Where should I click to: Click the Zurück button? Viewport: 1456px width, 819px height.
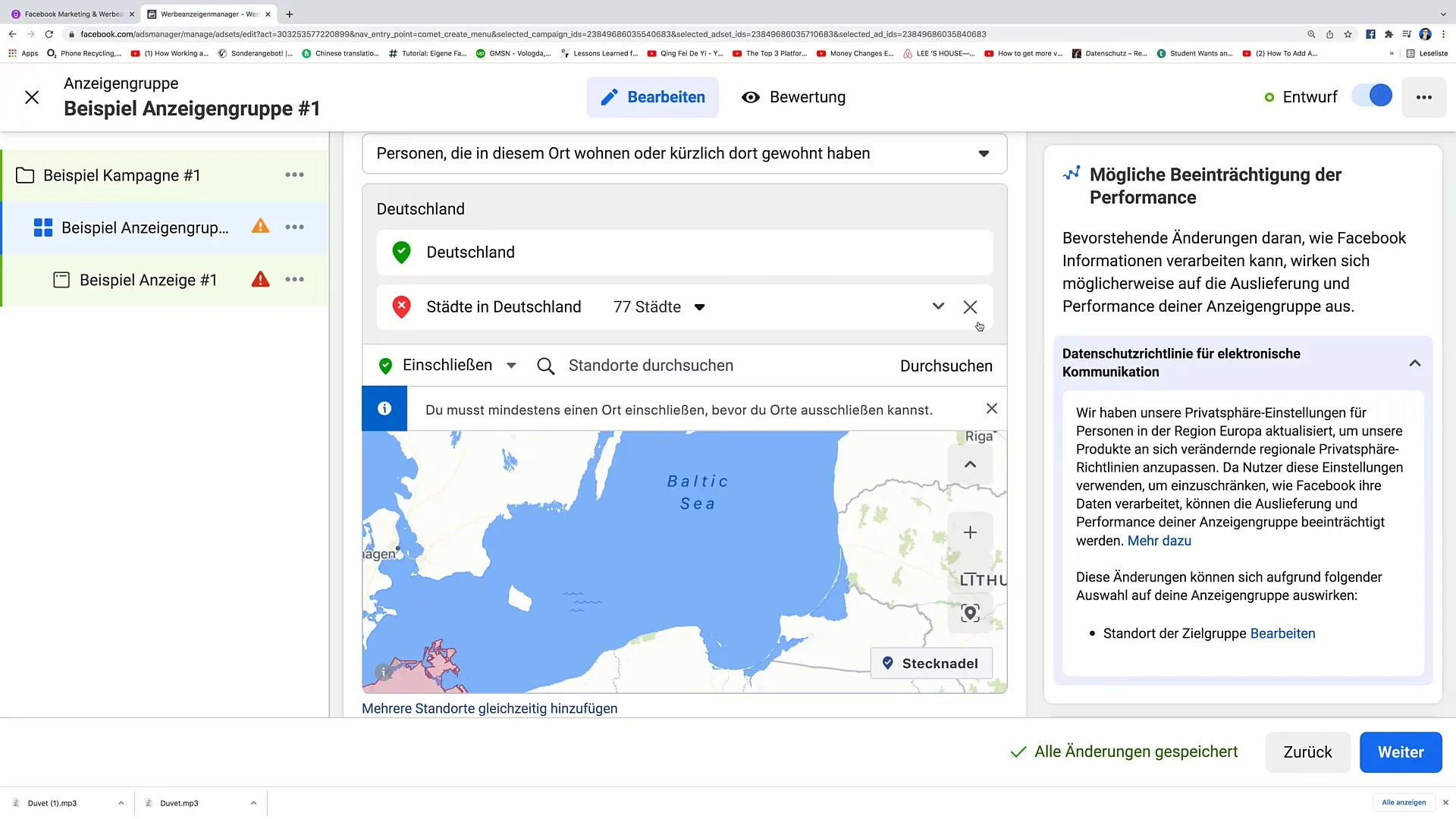pos(1307,752)
